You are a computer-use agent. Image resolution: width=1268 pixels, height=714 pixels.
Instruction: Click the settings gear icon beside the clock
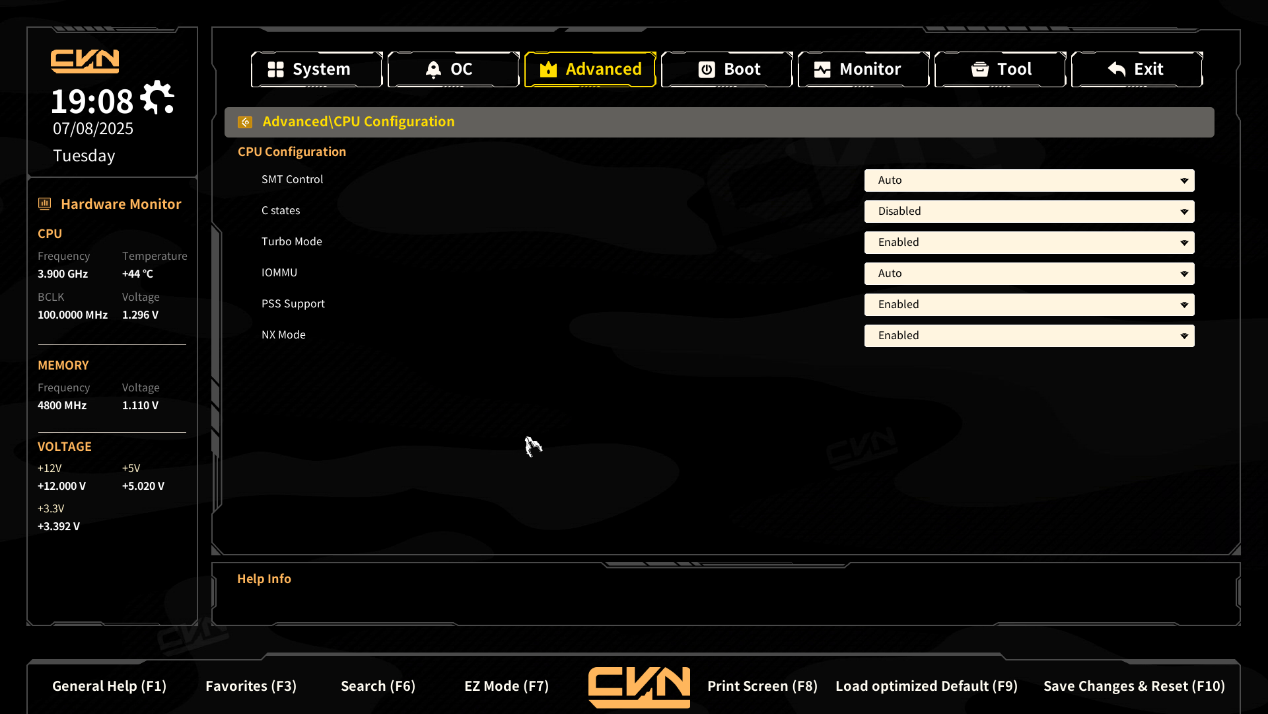click(x=157, y=98)
